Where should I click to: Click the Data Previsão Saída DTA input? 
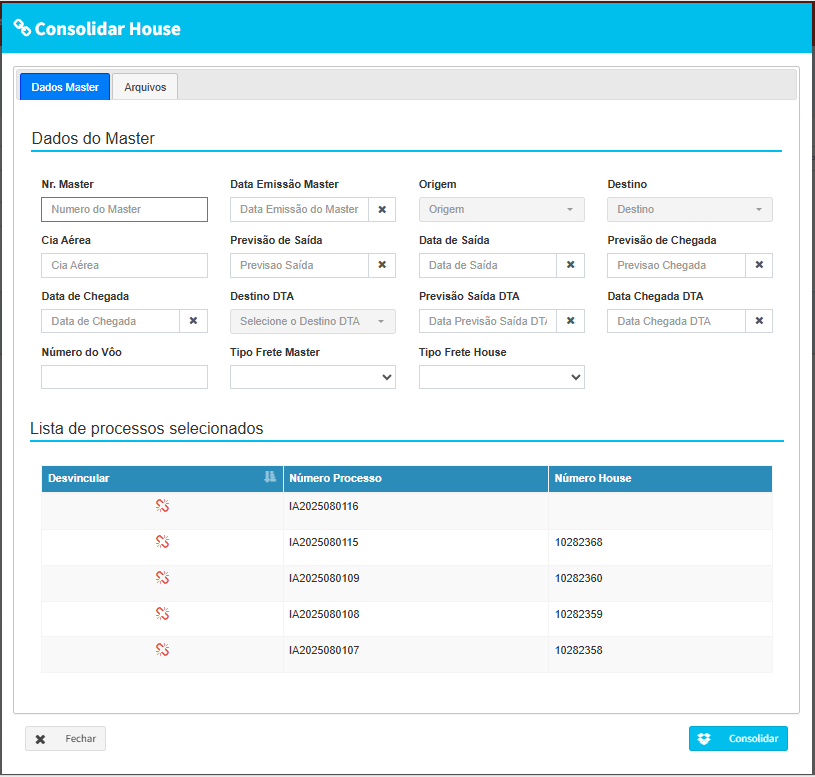point(488,321)
